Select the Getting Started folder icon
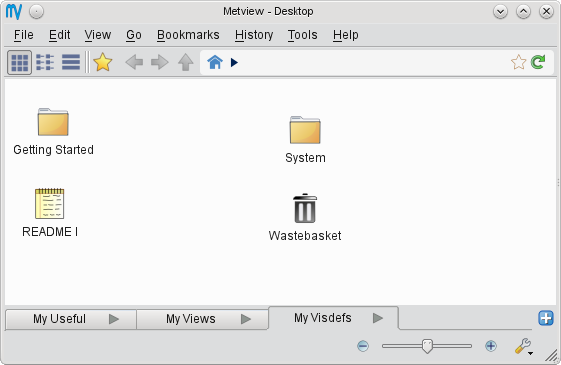Image resolution: width=561 pixels, height=365 pixels. click(53, 122)
